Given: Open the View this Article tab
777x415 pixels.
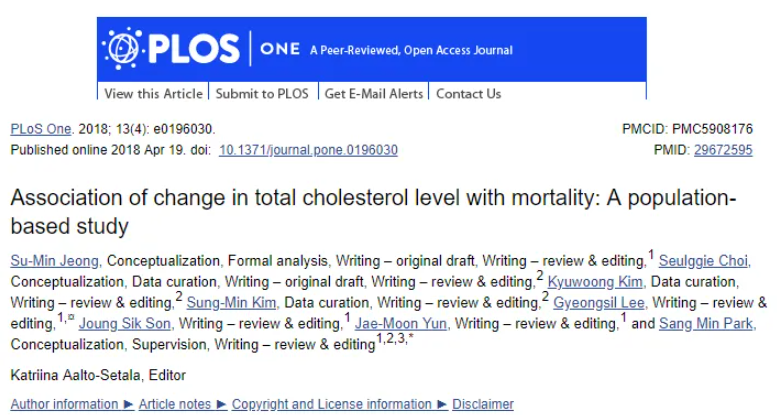Looking at the screenshot, I should (x=153, y=93).
